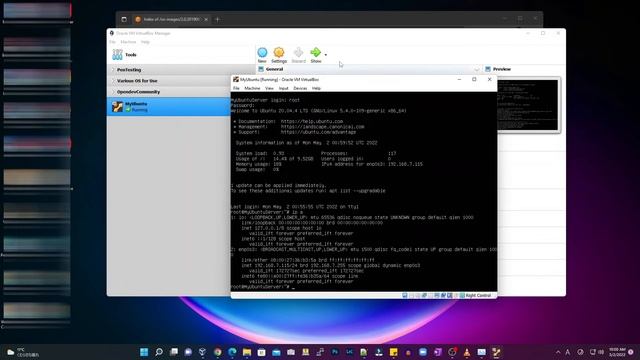Open Input menu in MyUbuntu VM window
The image size is (640, 360).
point(283,88)
